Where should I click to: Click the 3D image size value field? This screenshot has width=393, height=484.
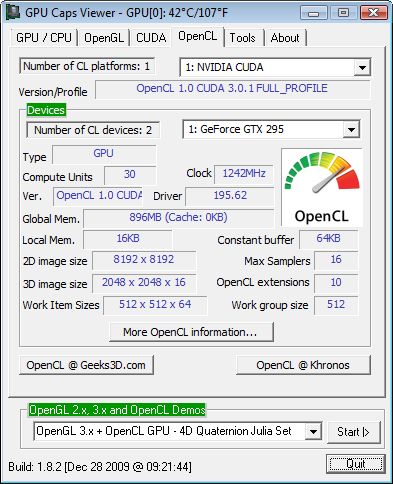point(144,283)
